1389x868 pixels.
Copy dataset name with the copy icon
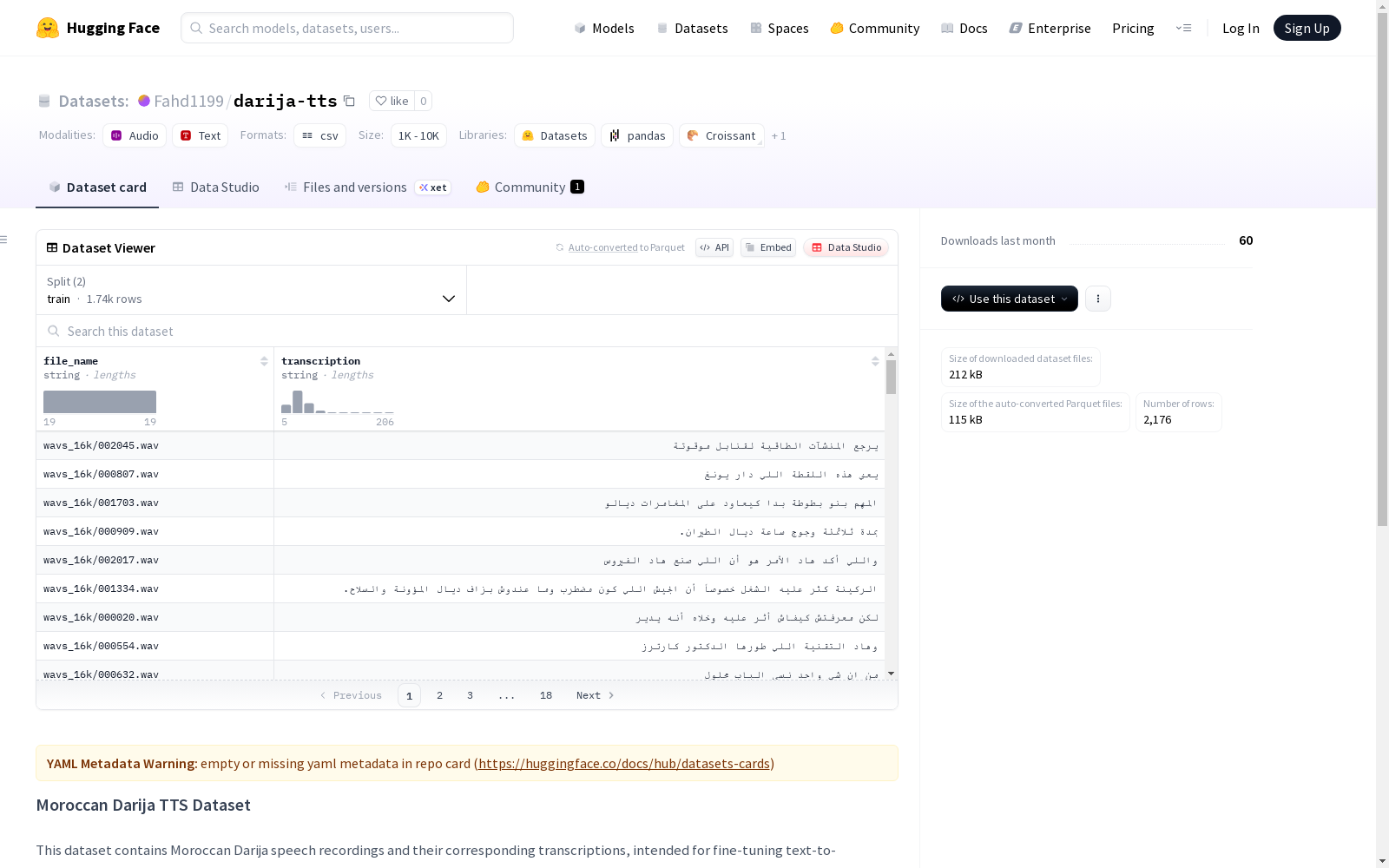pos(349,101)
